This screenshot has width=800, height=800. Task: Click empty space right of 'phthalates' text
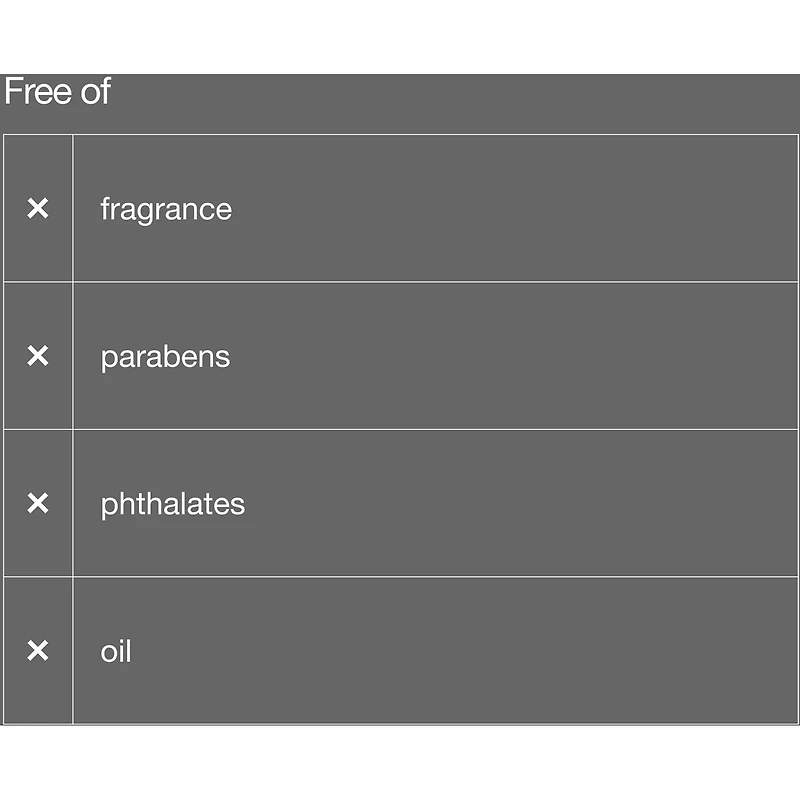tap(500, 504)
